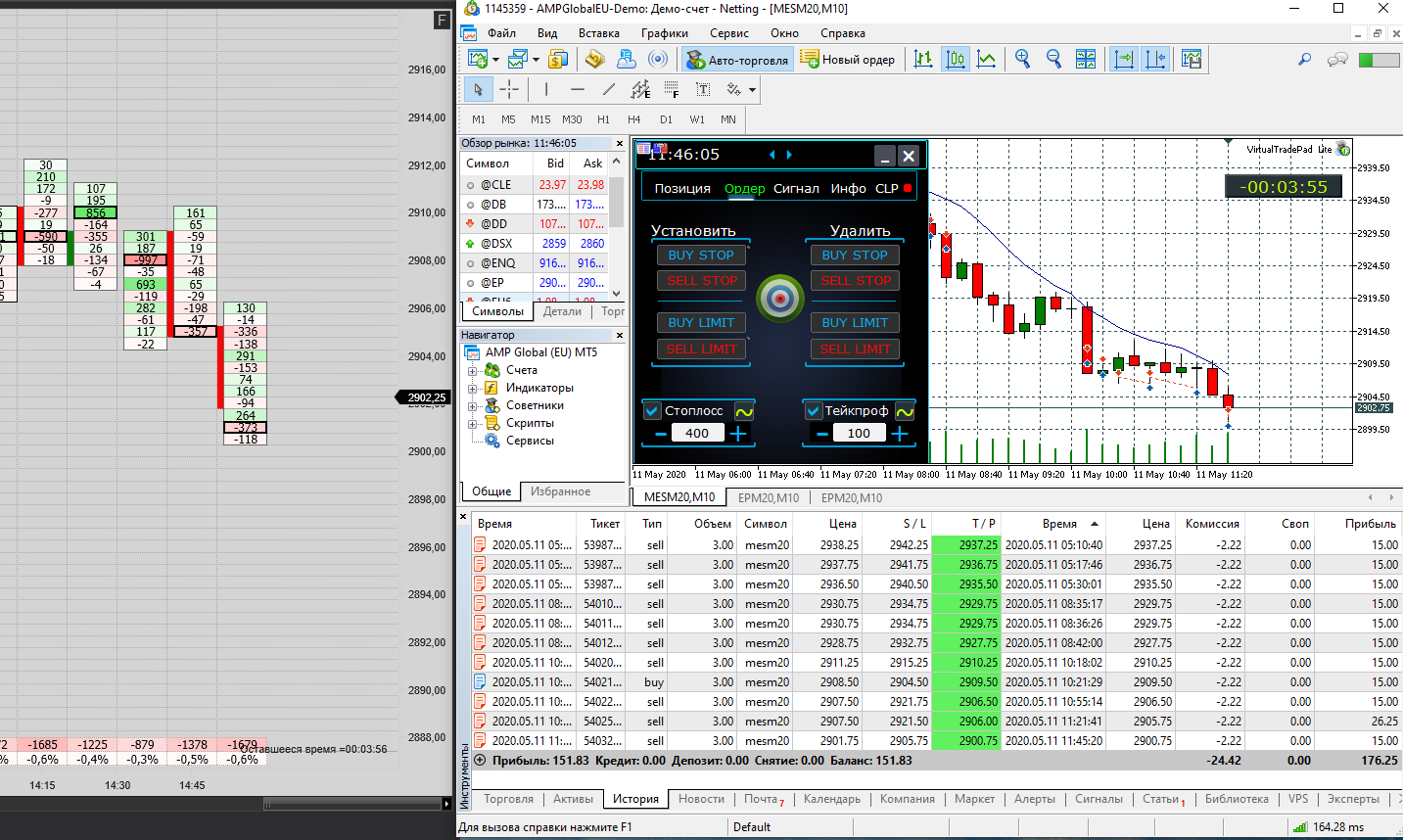Select the crosshair cursor tool
Screen dimensions: 1403x840
point(509,90)
